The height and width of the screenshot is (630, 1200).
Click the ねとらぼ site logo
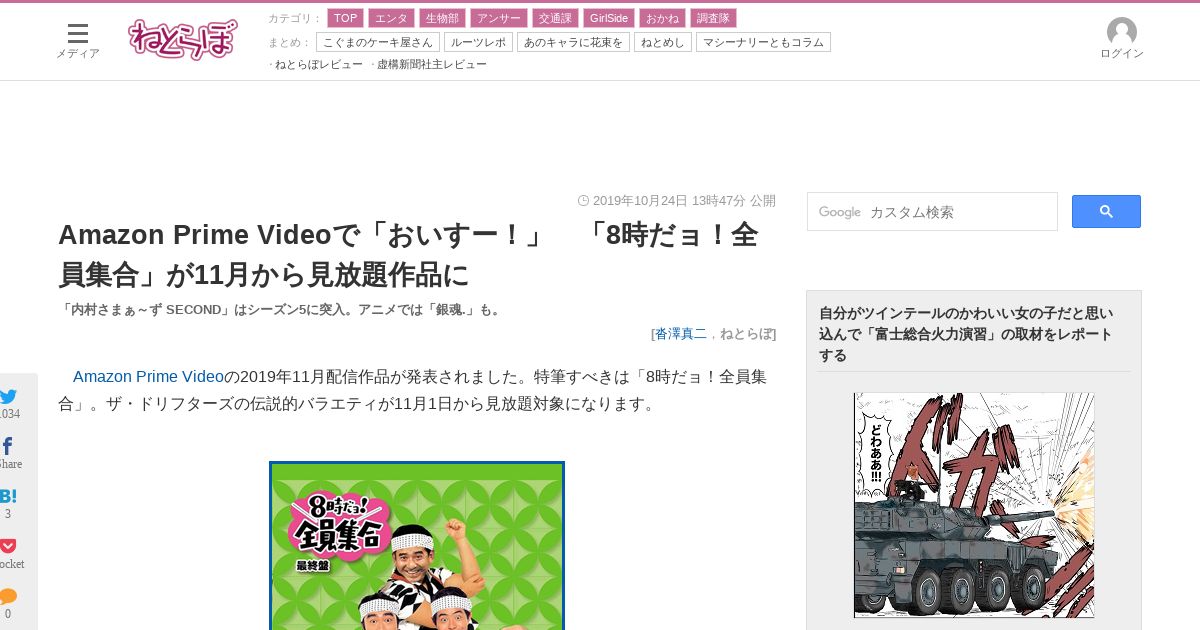point(183,40)
